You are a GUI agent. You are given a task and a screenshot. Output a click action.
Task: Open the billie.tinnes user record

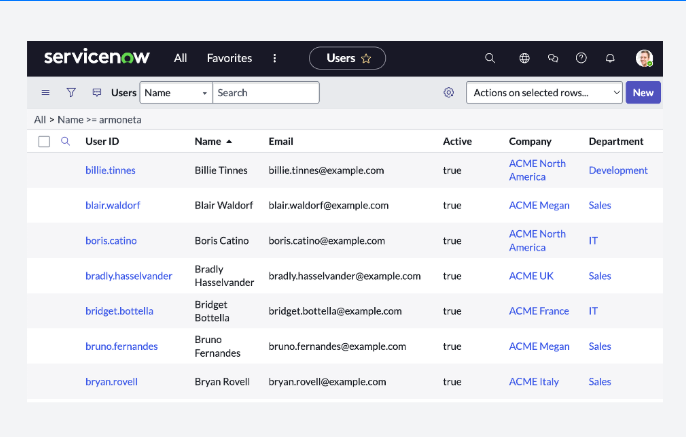click(x=110, y=170)
